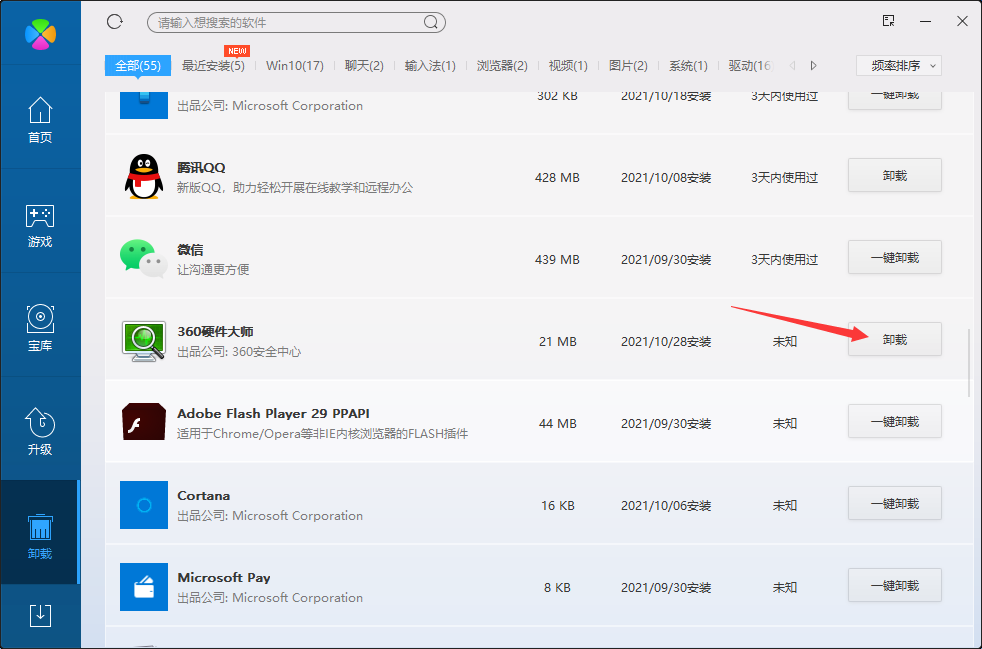Click the 360硬件大师 app icon

144,341
